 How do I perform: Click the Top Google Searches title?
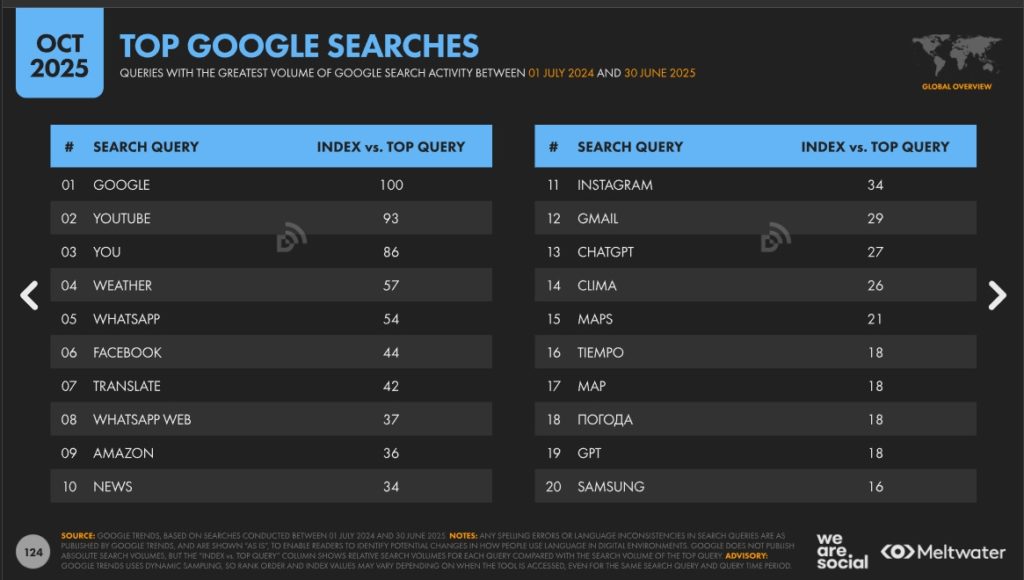pos(299,45)
